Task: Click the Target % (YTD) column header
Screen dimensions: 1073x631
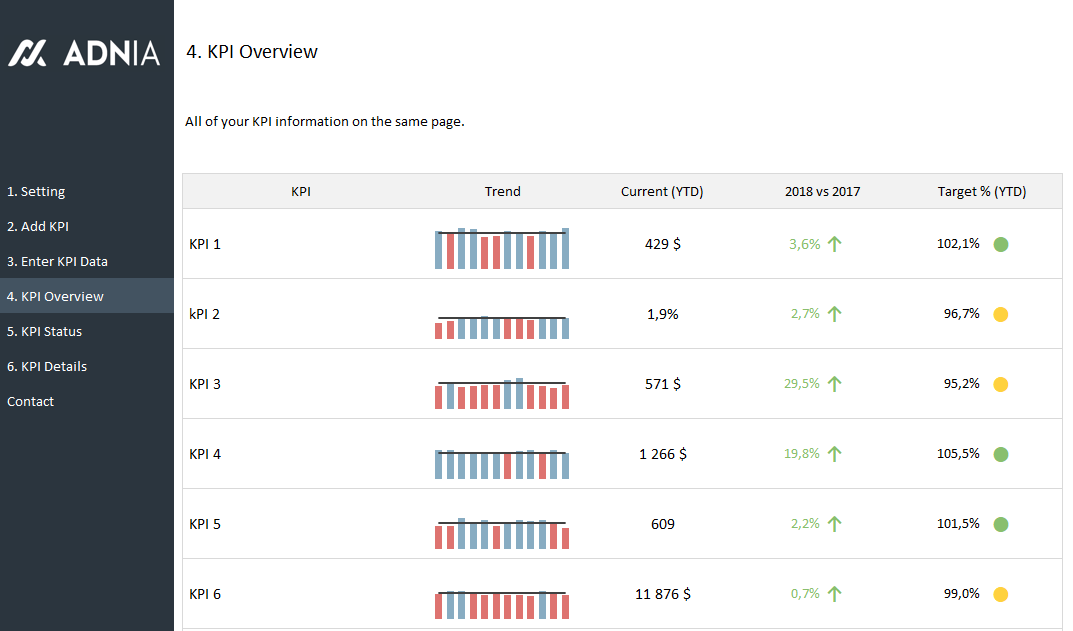Action: (981, 192)
